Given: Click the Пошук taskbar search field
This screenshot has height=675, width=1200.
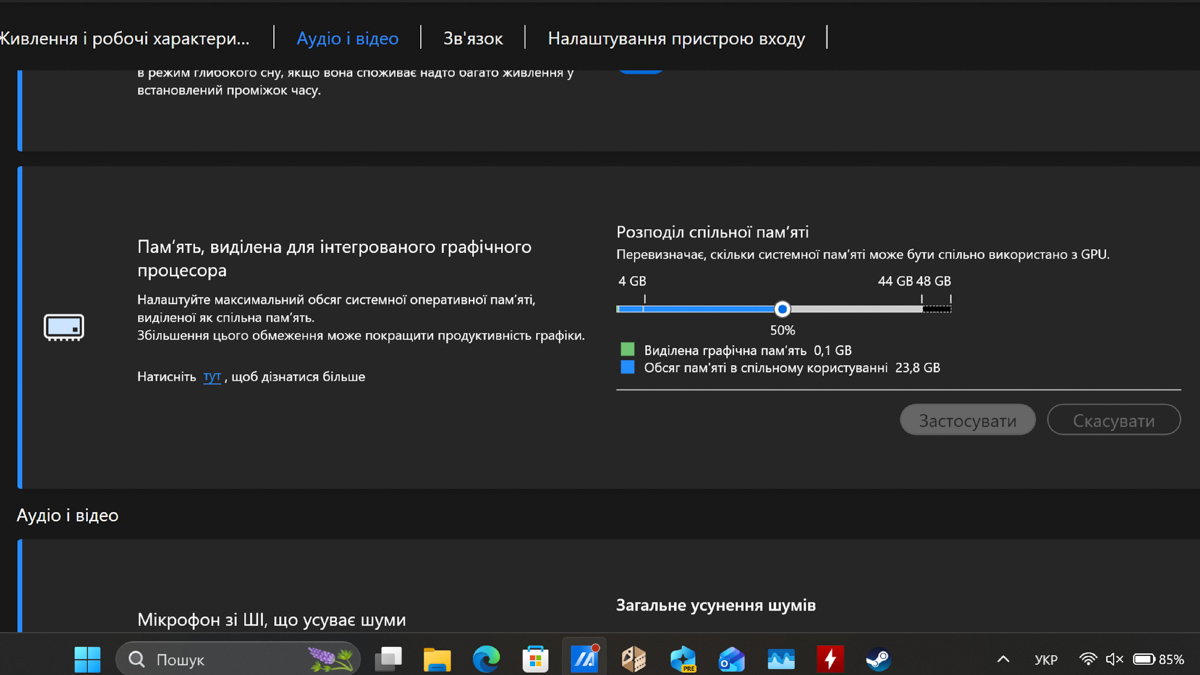Looking at the screenshot, I should [x=238, y=659].
